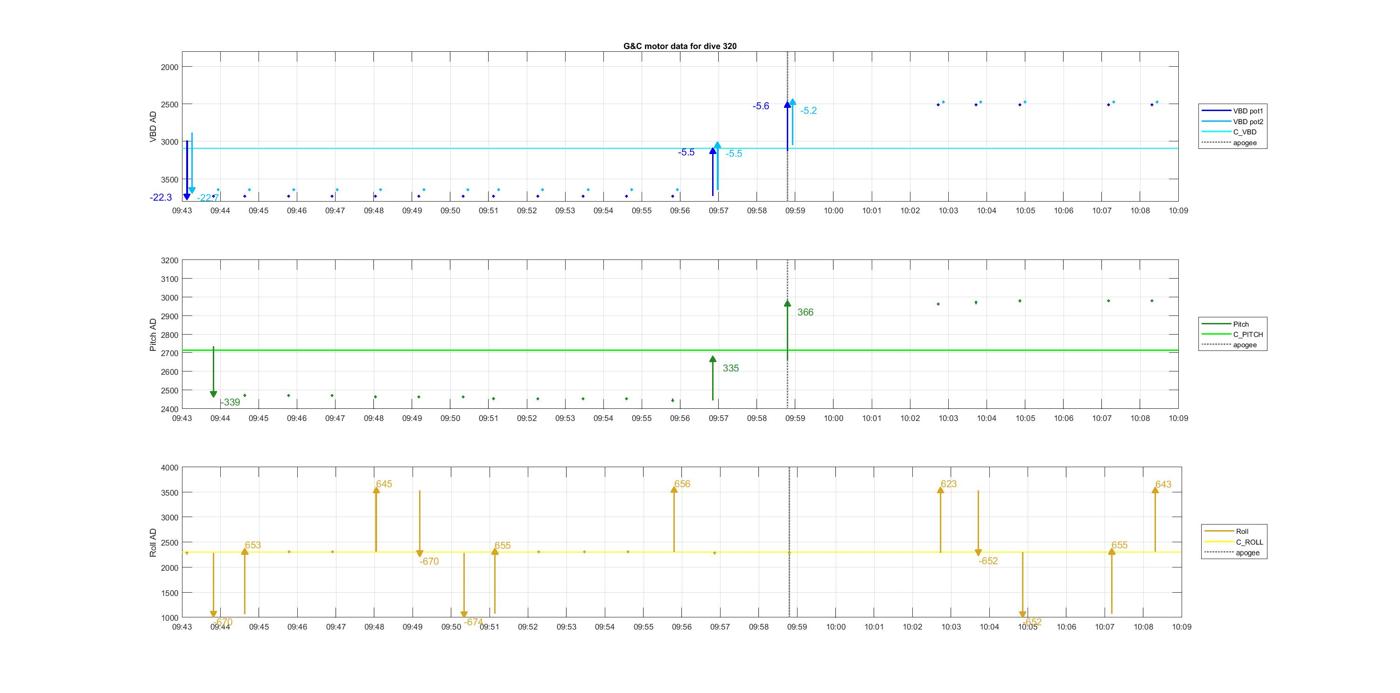This screenshot has height=693, width=1400.
Task: Click the '10:00' tick under Pitch plot
Action: point(833,419)
